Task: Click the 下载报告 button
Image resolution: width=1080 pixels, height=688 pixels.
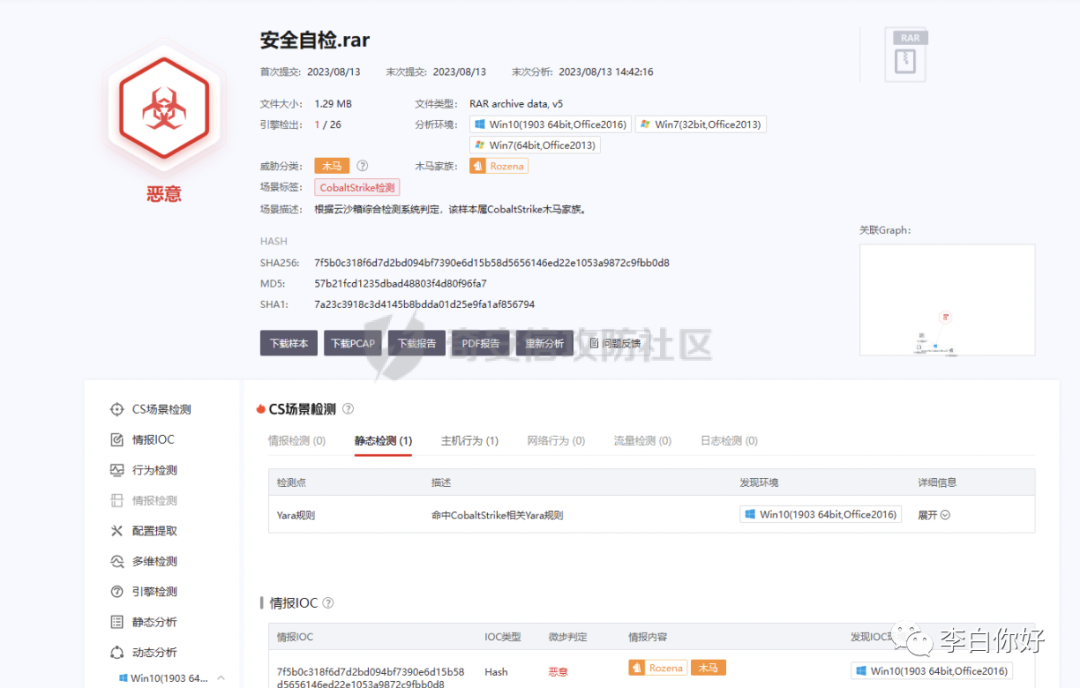Action: click(417, 343)
